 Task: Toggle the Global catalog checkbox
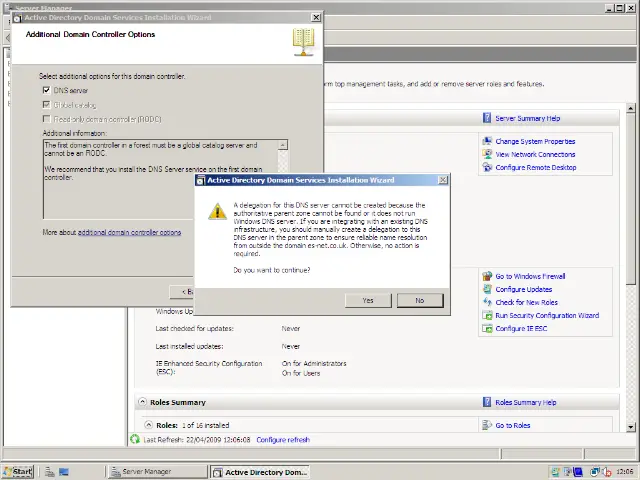[47, 105]
